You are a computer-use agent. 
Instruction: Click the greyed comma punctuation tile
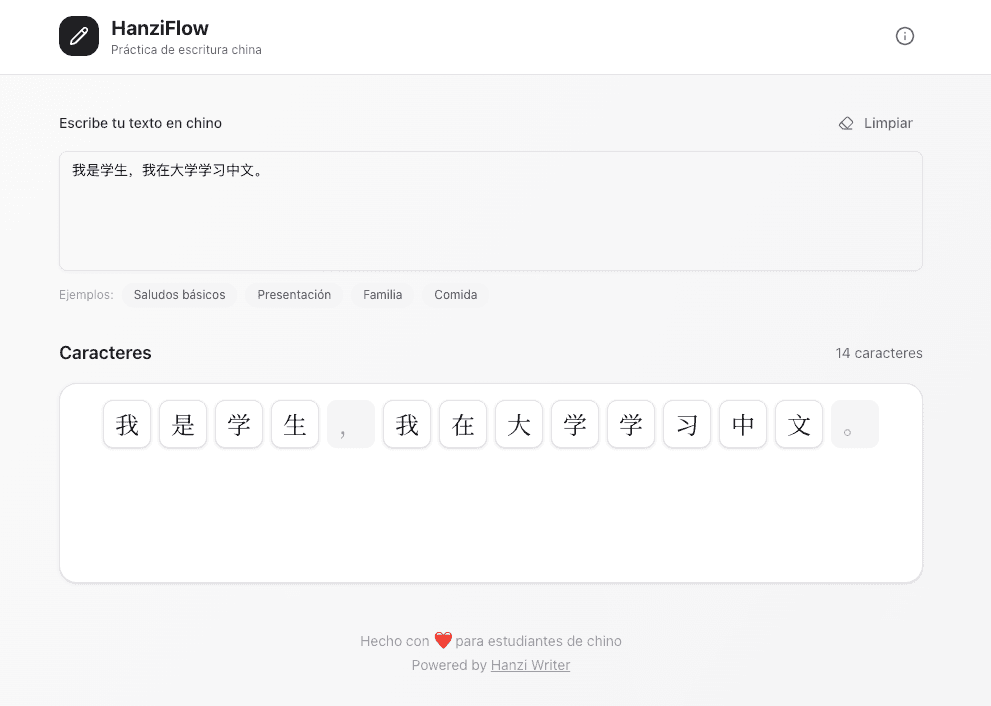click(x=351, y=424)
